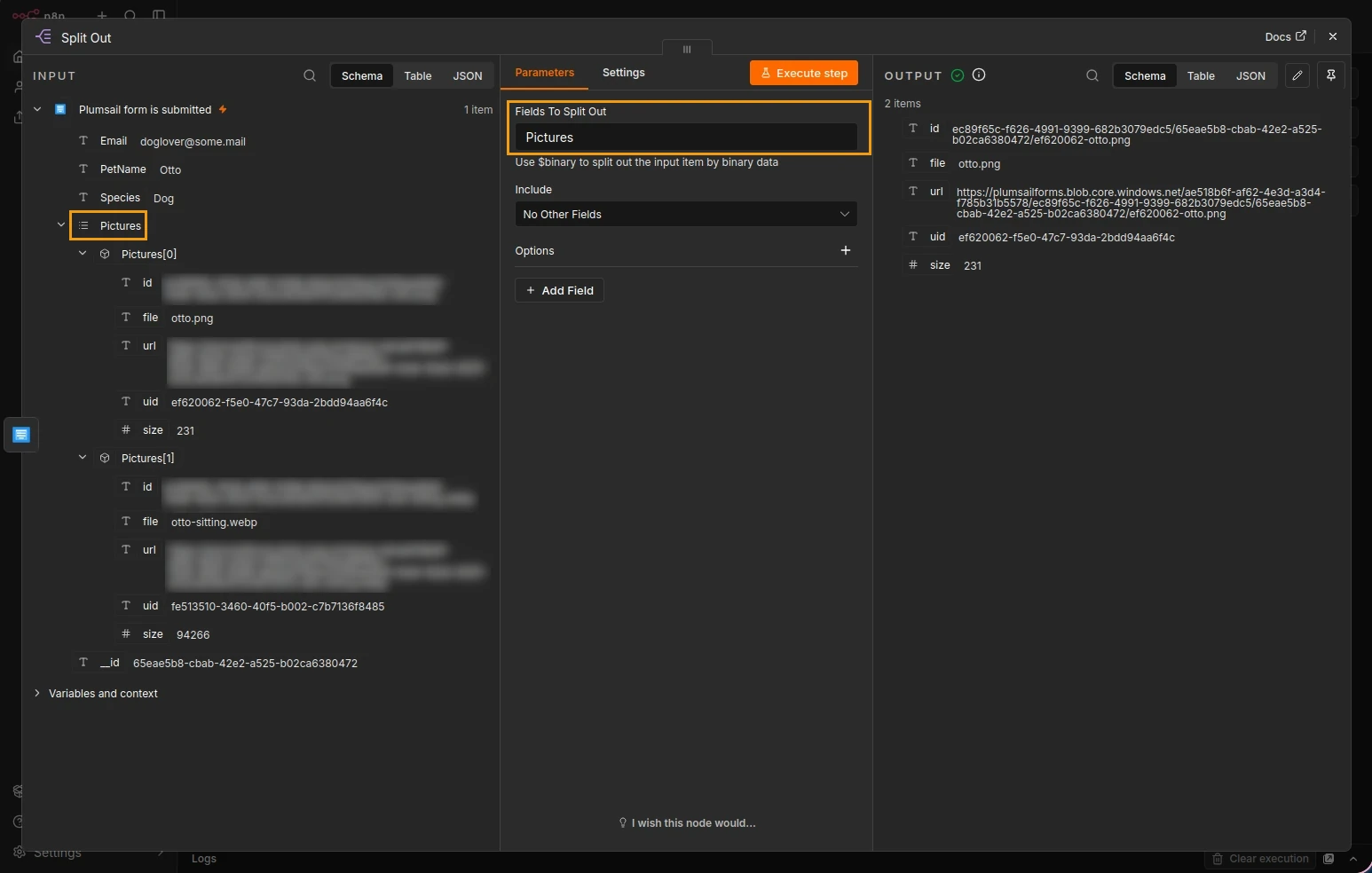Click the object cube icon next to Pictures[0]
The image size is (1372, 873).
(x=105, y=254)
